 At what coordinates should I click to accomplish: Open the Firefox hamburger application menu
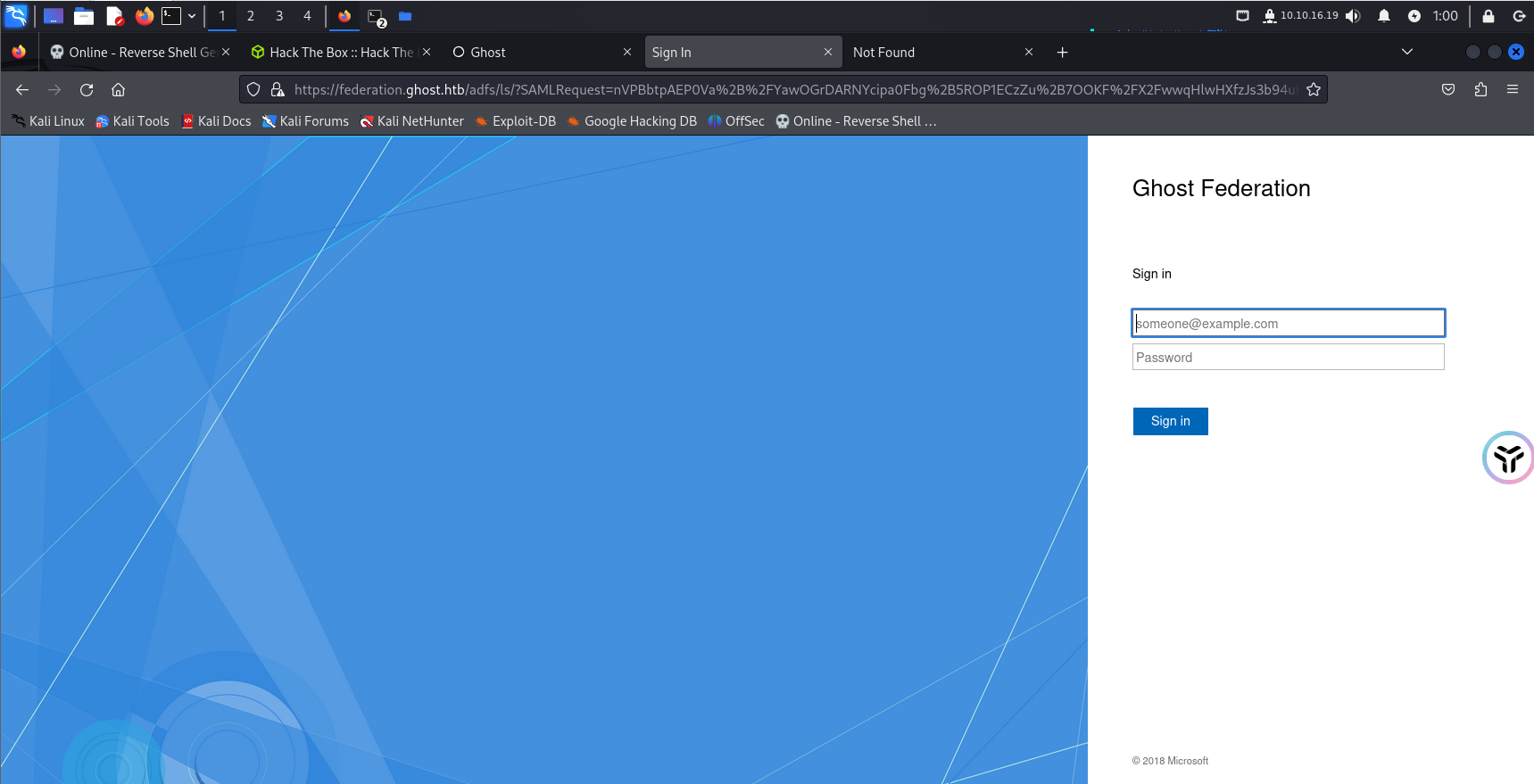tap(1512, 89)
